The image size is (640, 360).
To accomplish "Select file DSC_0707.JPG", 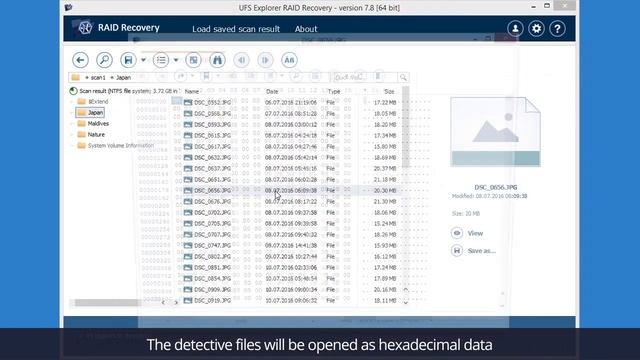I will point(212,235).
